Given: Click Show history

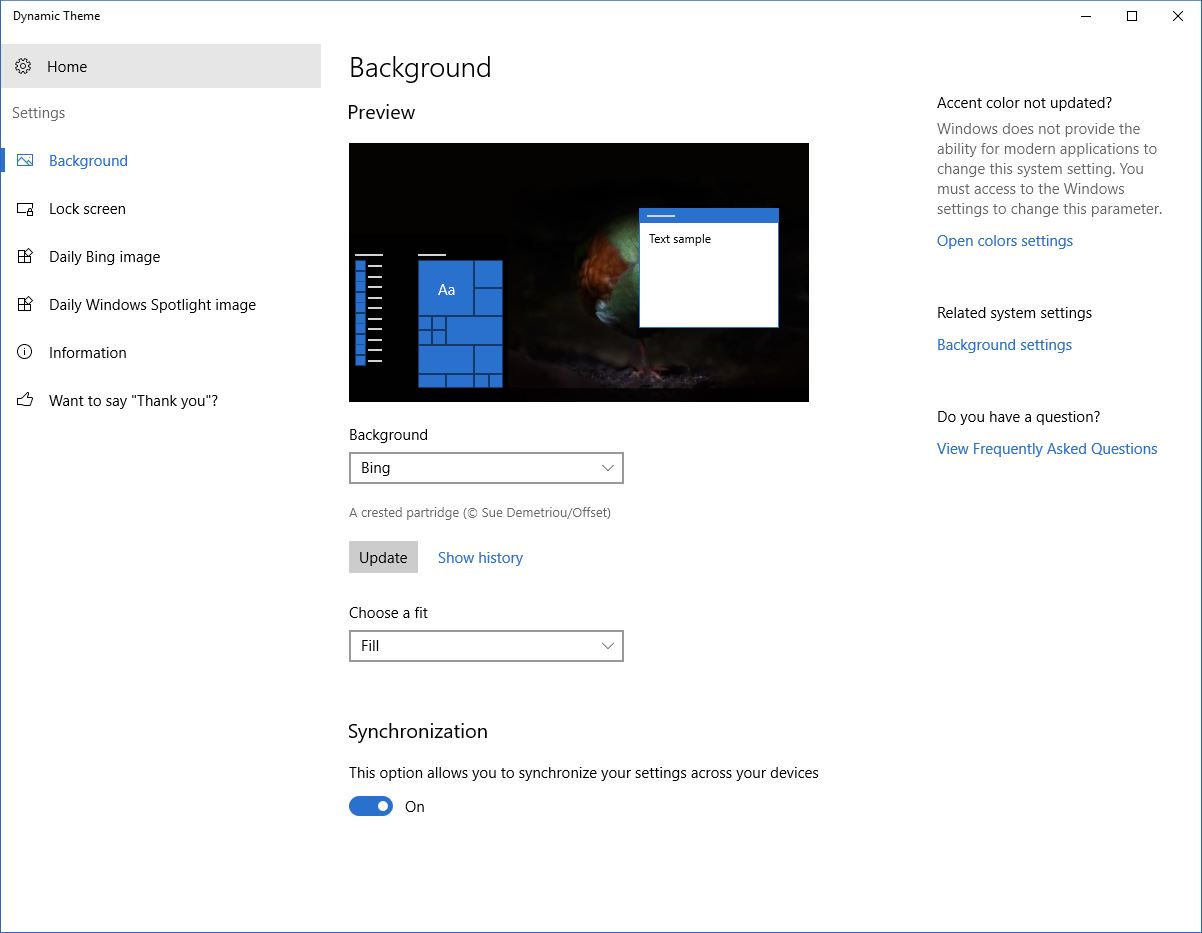Looking at the screenshot, I should (480, 557).
